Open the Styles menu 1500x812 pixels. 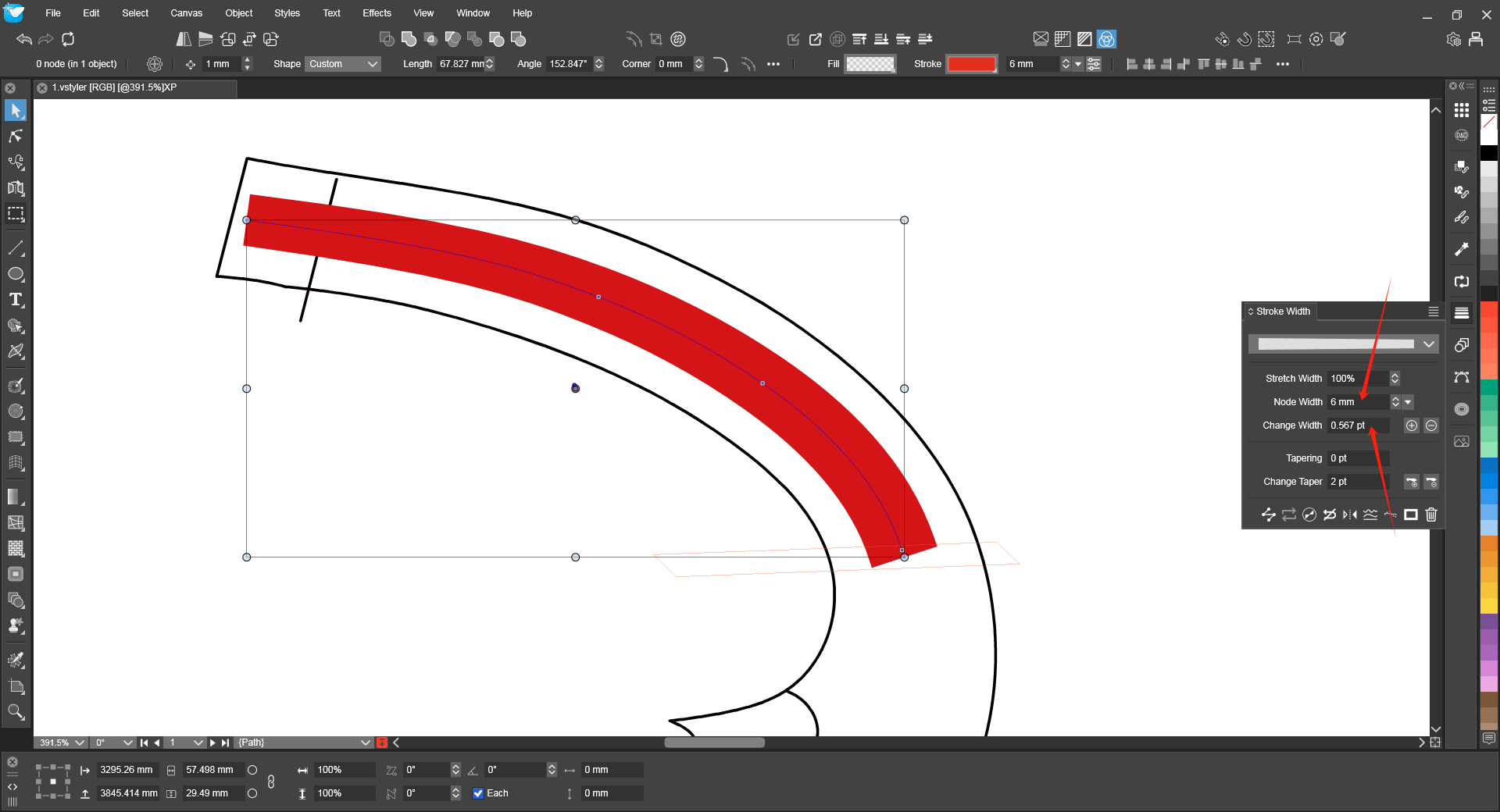pos(287,13)
